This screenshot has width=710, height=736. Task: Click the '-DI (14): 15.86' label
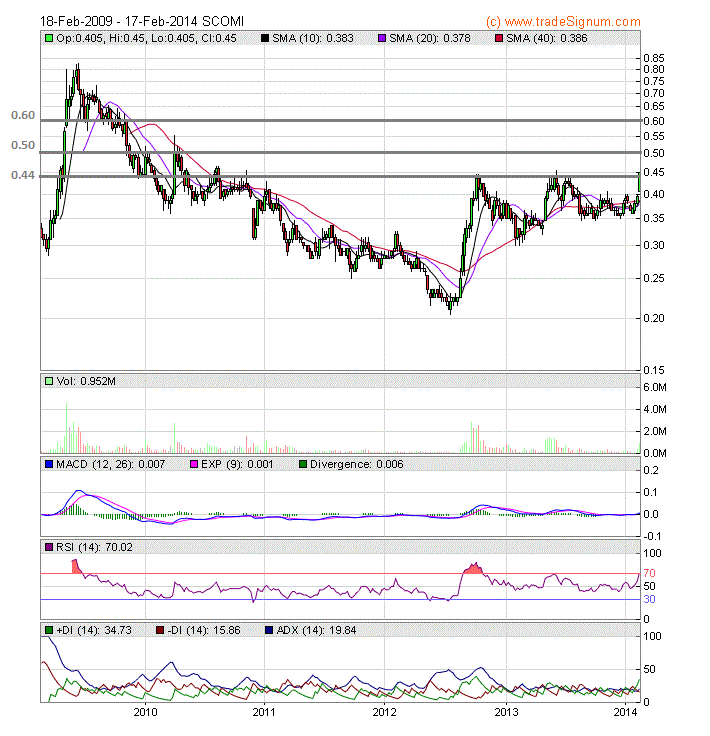[x=204, y=630]
